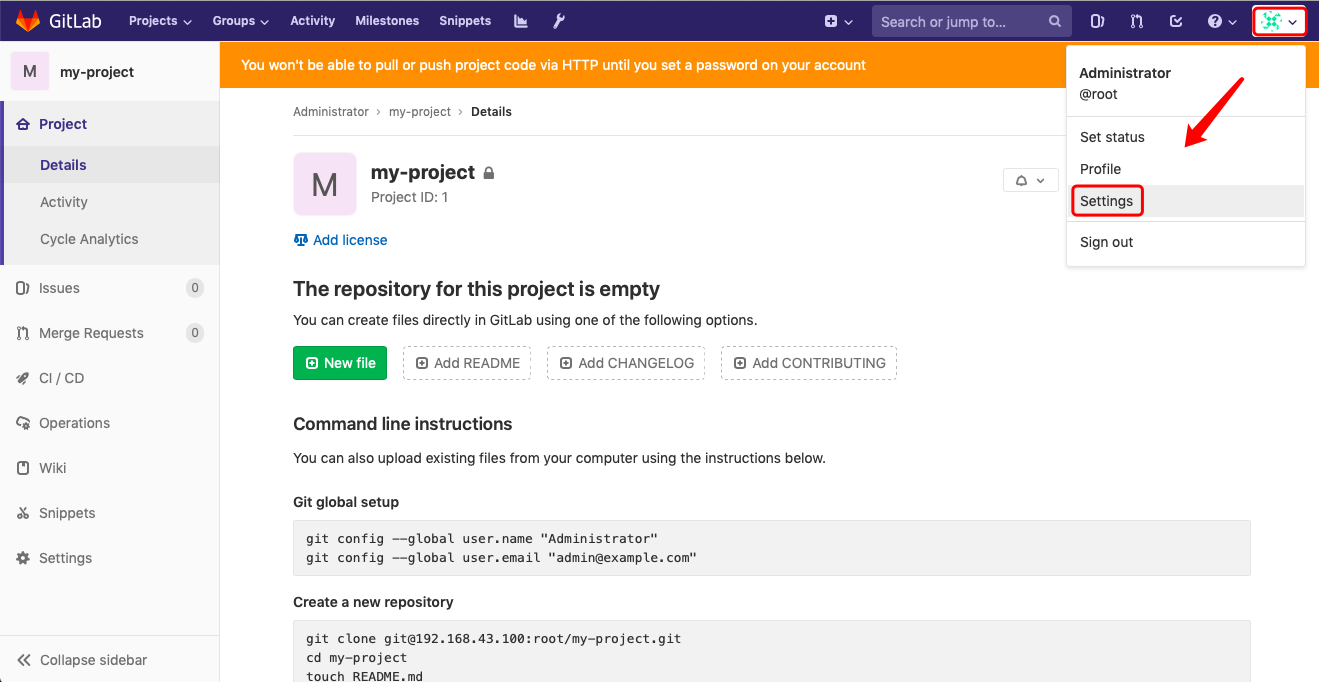Image resolution: width=1319 pixels, height=682 pixels.
Task: Open the to-do list checkmark icon
Action: [x=1176, y=21]
